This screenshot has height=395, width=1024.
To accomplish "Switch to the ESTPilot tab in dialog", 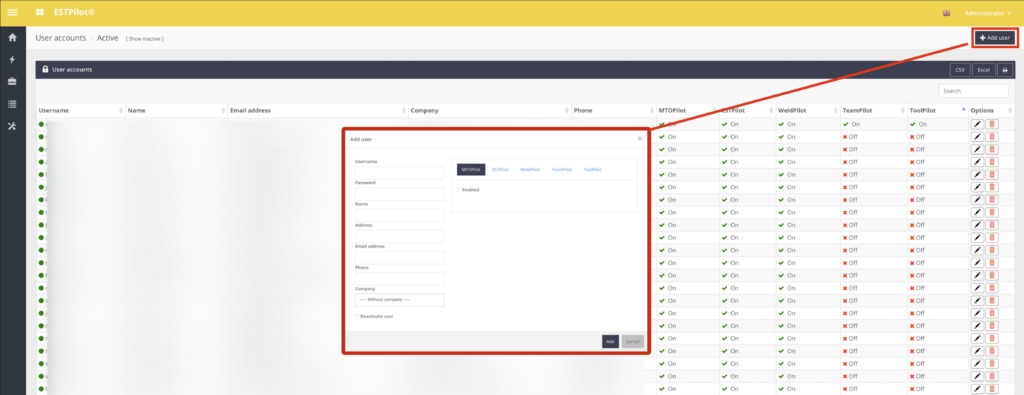I will [500, 169].
